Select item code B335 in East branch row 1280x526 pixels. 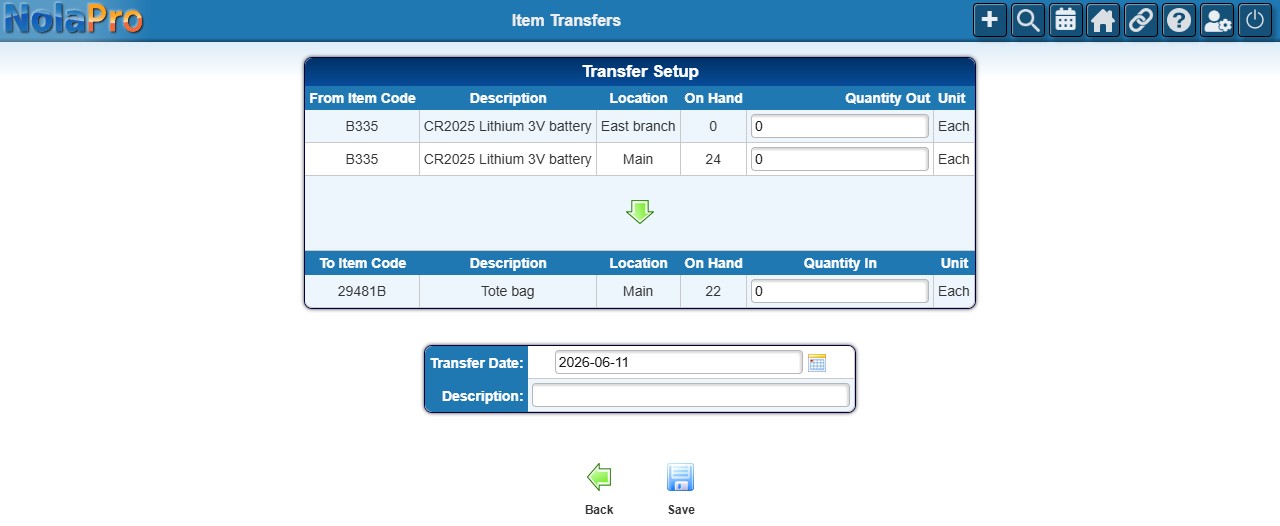(362, 127)
